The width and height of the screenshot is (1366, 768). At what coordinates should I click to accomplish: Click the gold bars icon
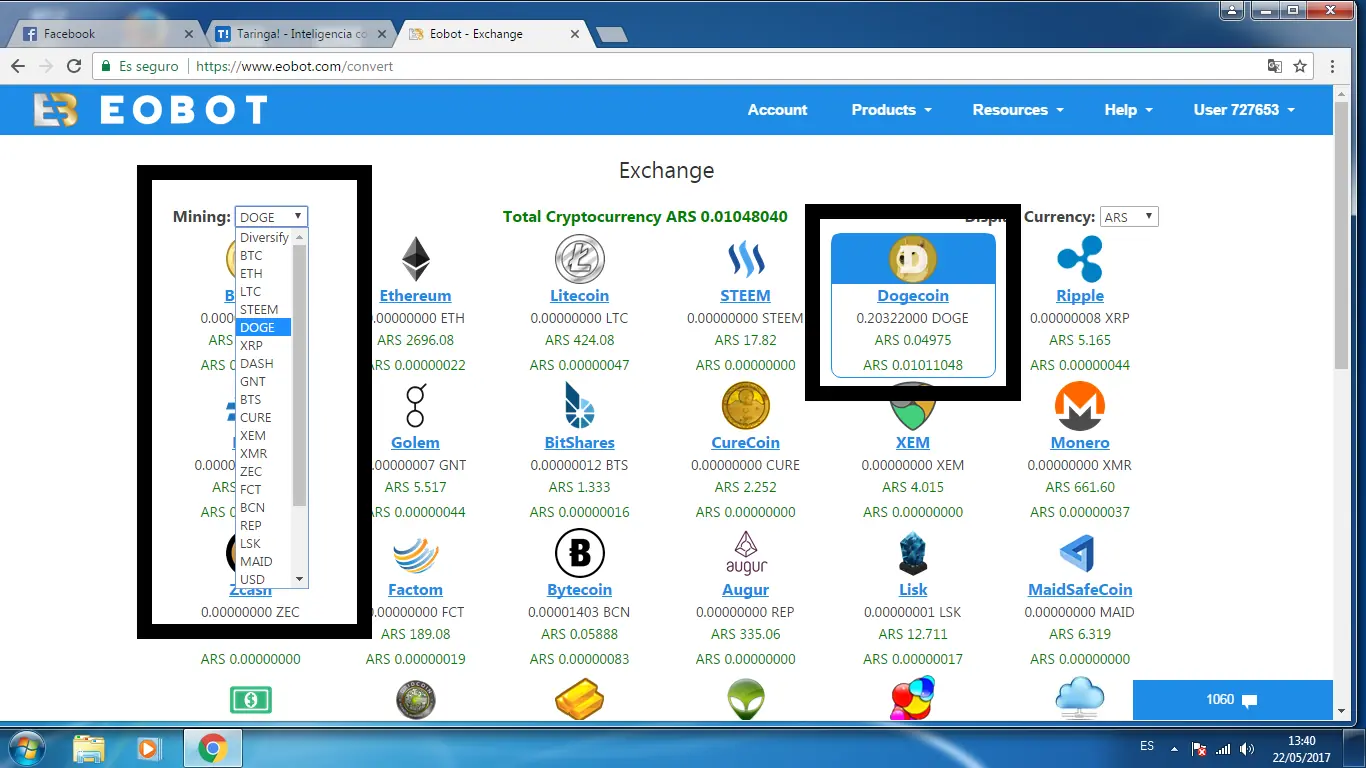point(580,699)
